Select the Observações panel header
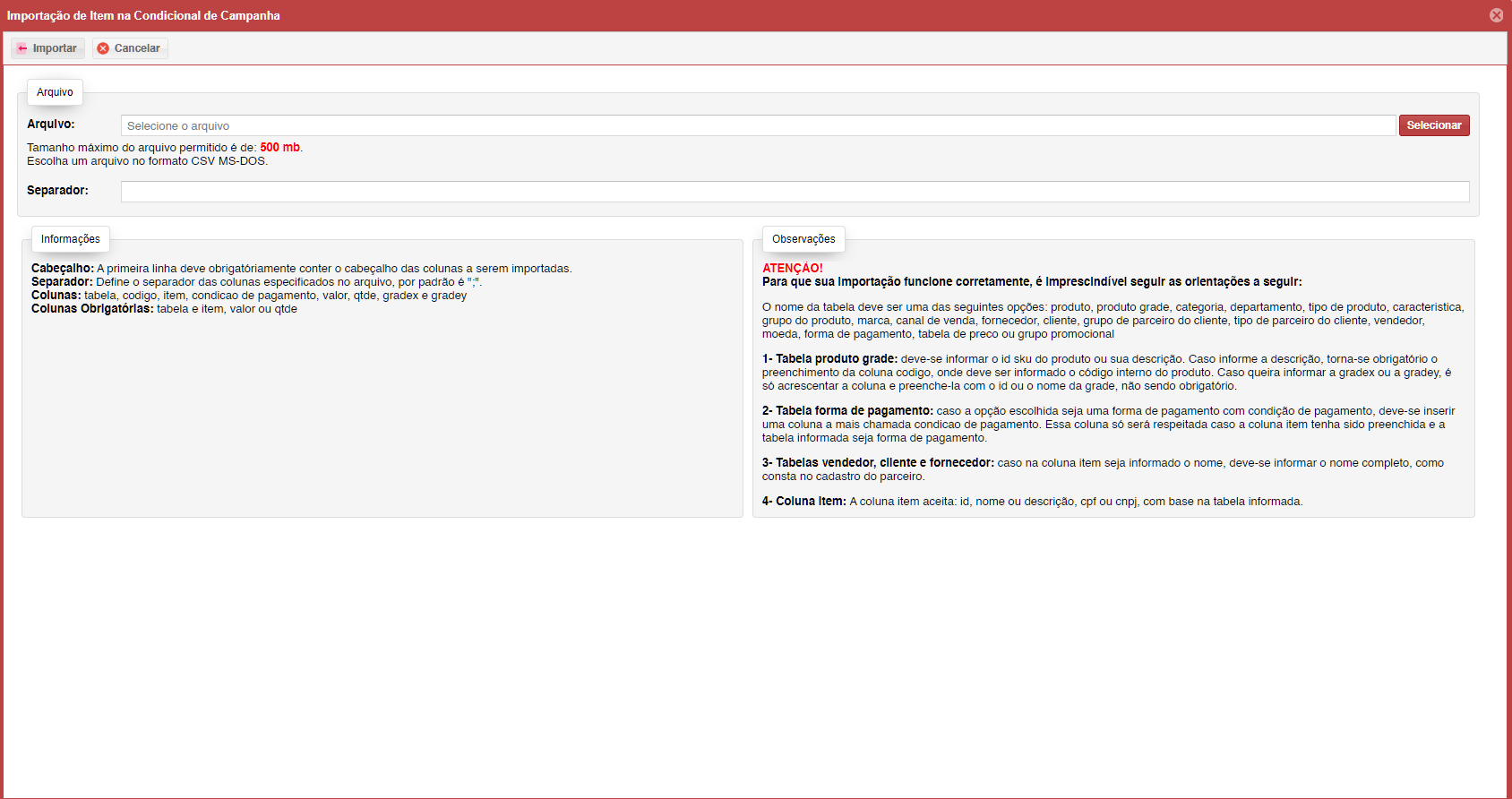This screenshot has height=799, width=1512. pos(803,239)
